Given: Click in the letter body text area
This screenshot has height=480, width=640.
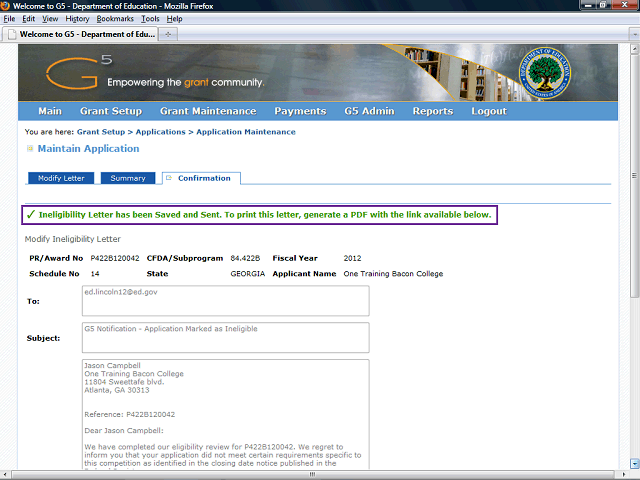Looking at the screenshot, I should click(226, 414).
